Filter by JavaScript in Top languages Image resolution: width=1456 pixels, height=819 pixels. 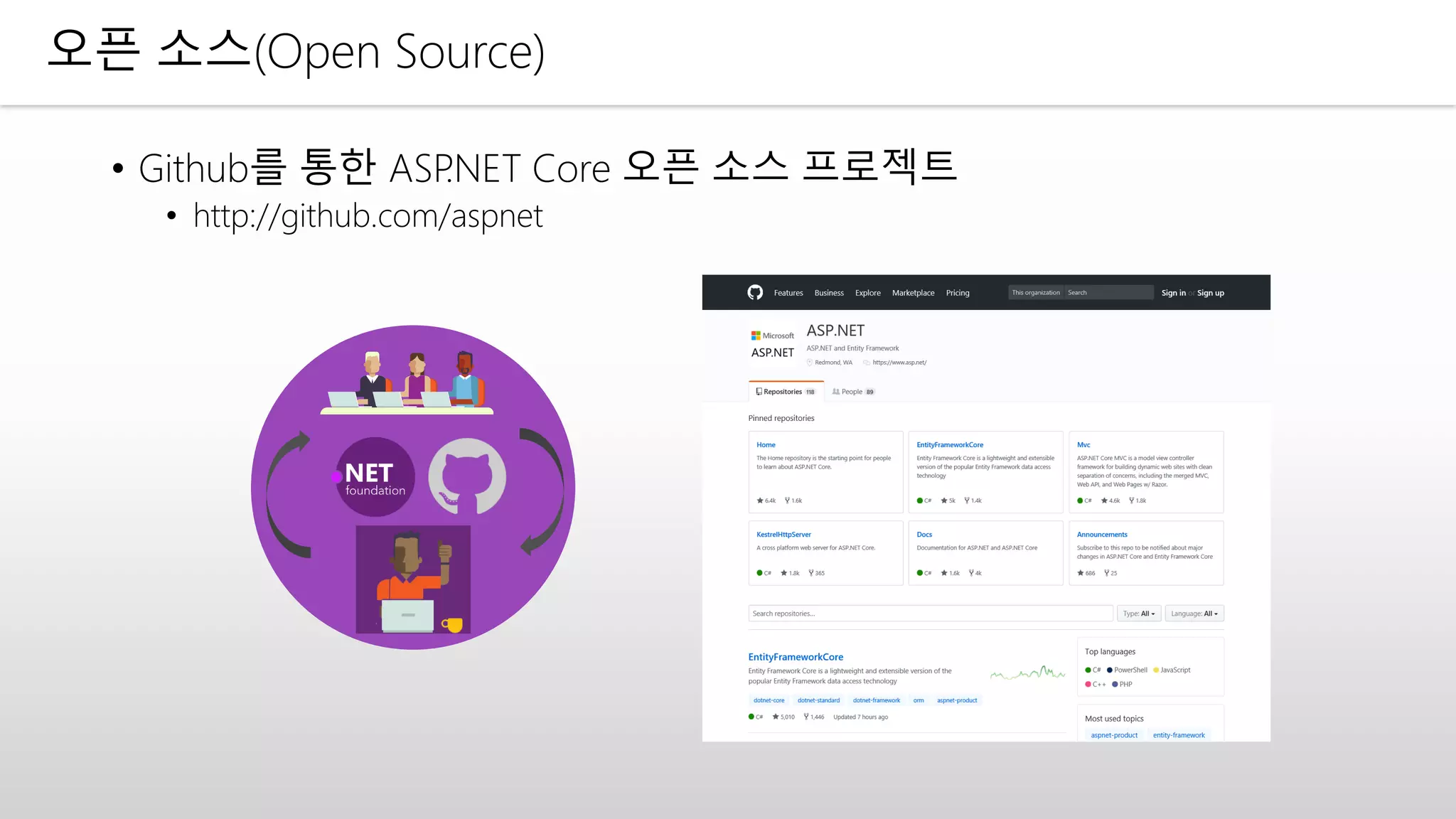(1172, 670)
